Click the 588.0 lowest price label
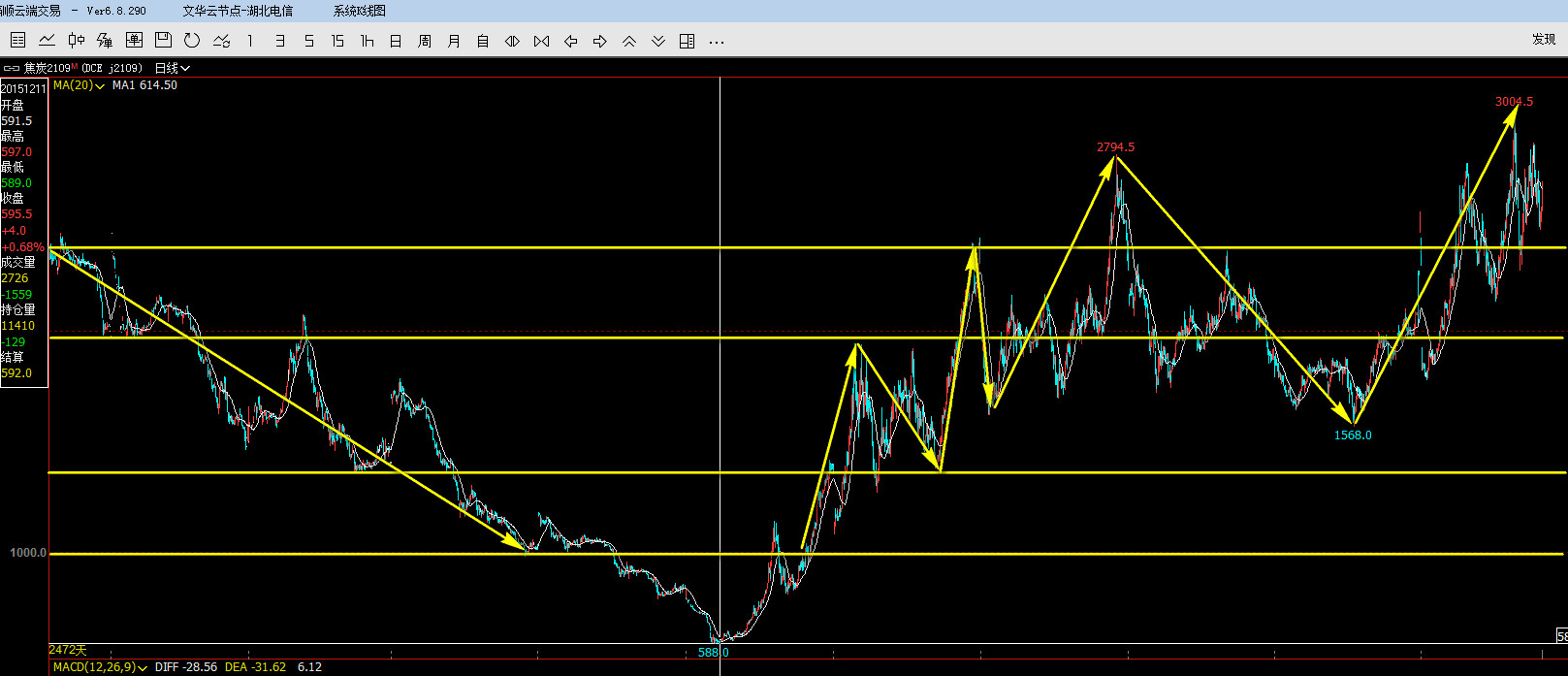This screenshot has width=1568, height=676. click(713, 653)
